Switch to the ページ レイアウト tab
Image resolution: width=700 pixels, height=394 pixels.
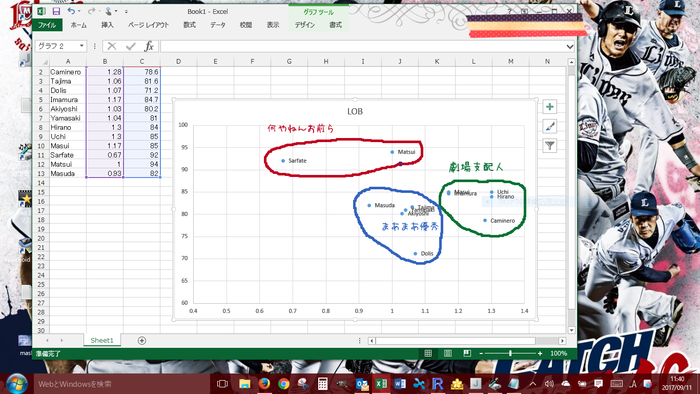[148, 25]
